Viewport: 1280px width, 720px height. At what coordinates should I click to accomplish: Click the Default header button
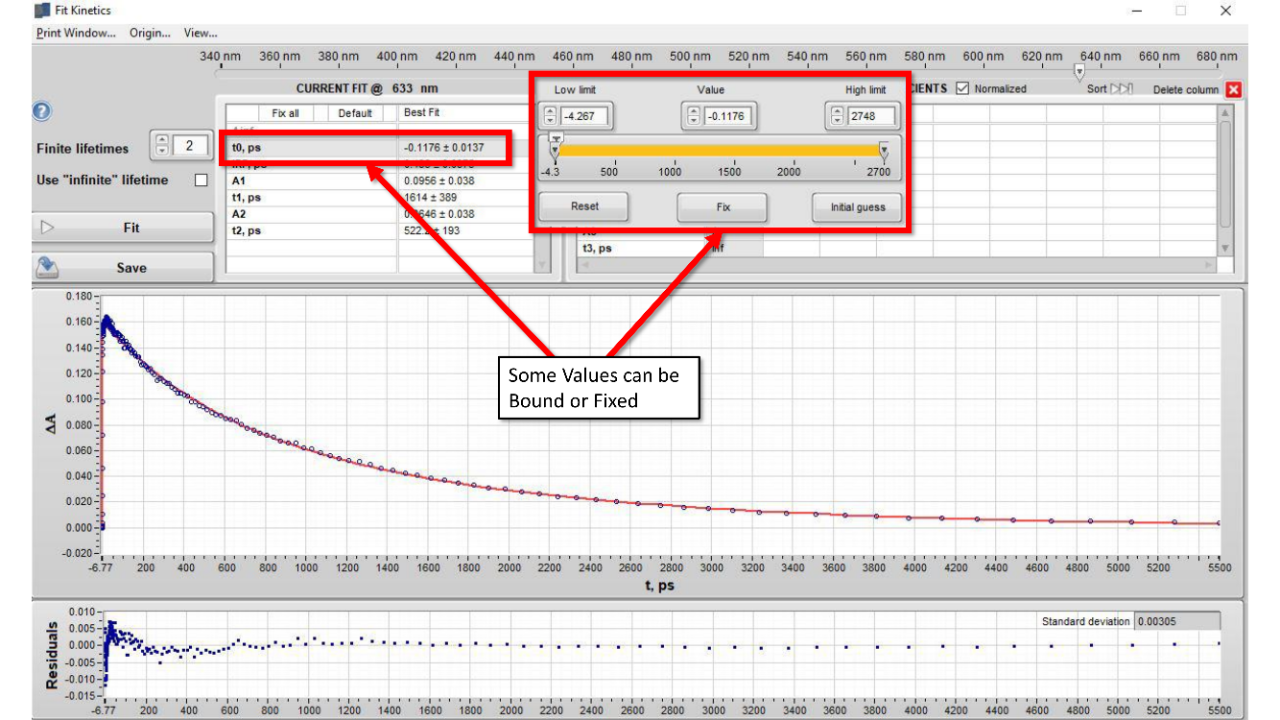pos(355,113)
